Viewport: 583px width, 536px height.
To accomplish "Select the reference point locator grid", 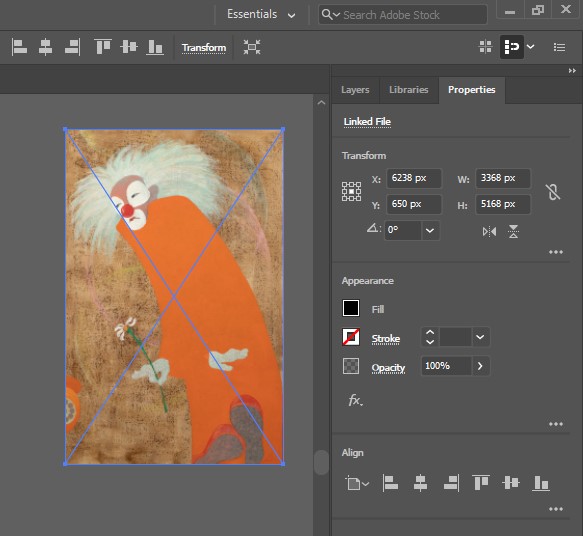I will pyautogui.click(x=351, y=191).
